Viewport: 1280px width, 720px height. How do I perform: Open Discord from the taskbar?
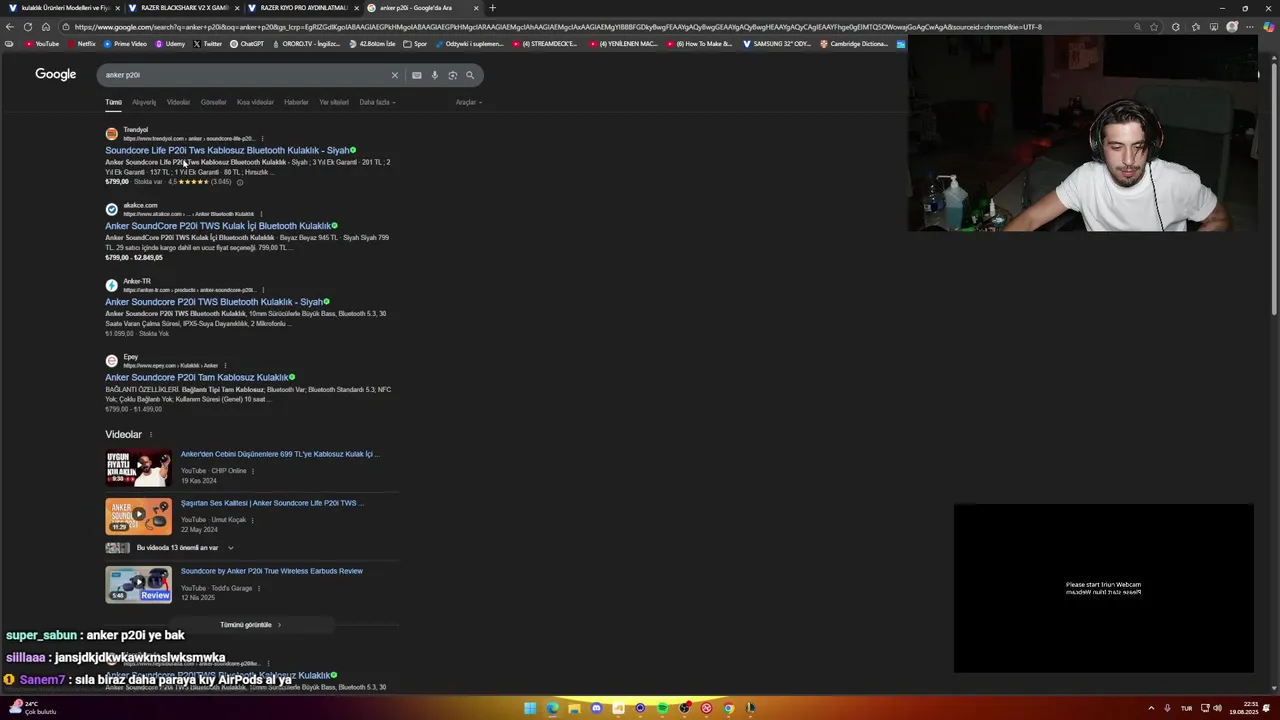click(596, 708)
